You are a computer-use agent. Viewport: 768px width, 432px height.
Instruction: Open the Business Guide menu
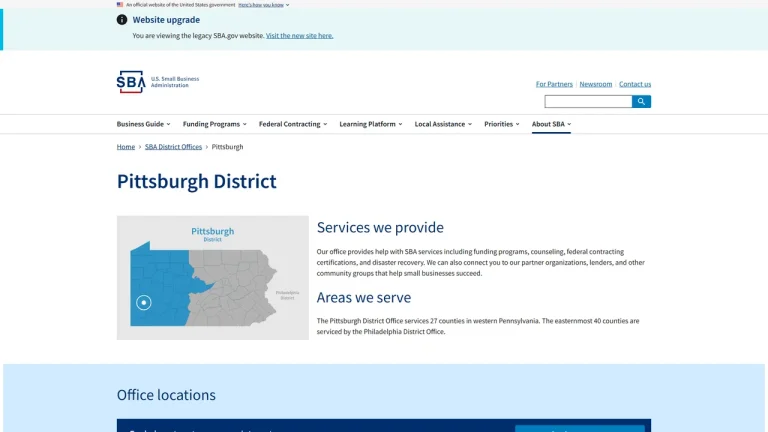point(144,124)
